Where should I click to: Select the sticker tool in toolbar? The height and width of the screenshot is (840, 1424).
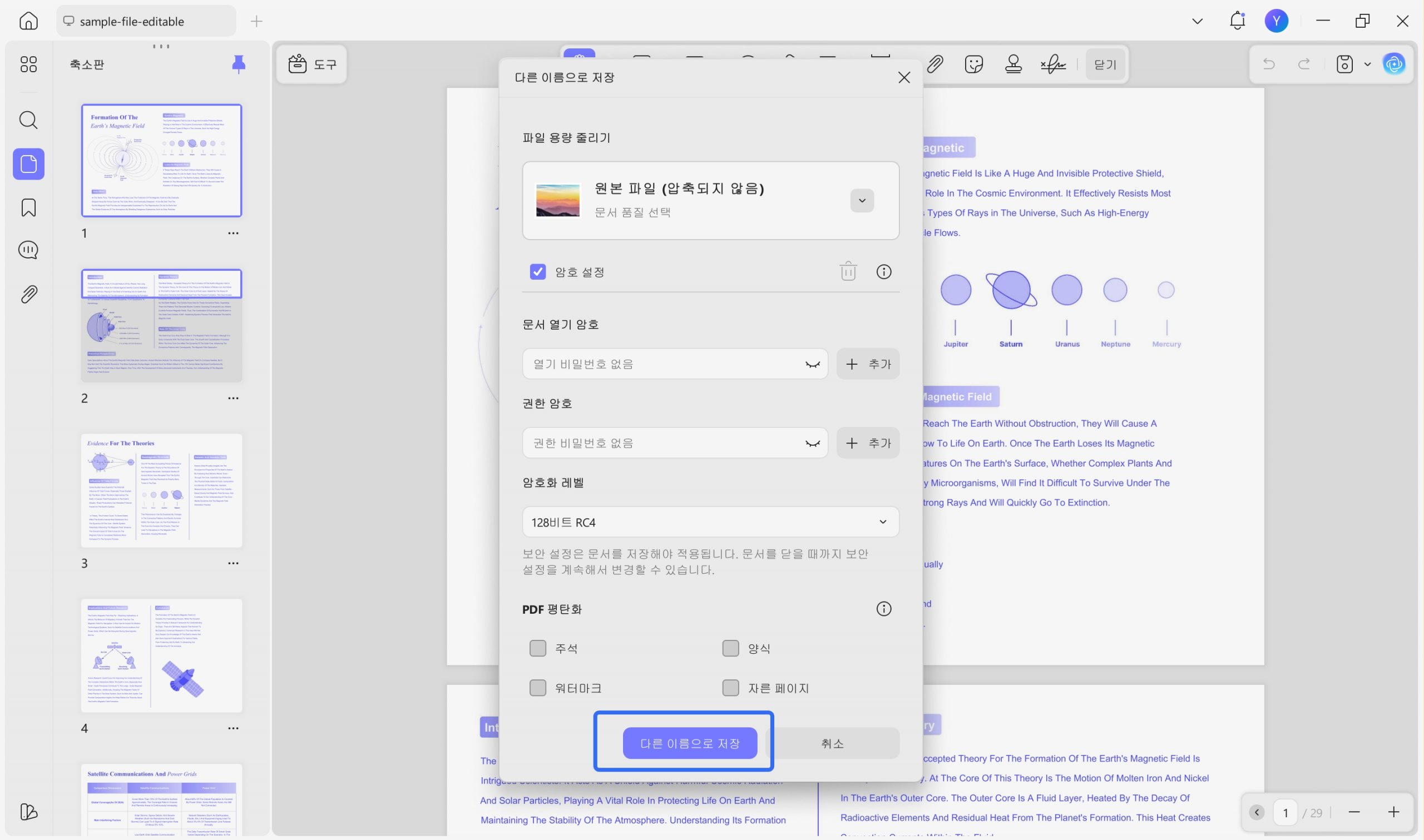click(x=974, y=64)
